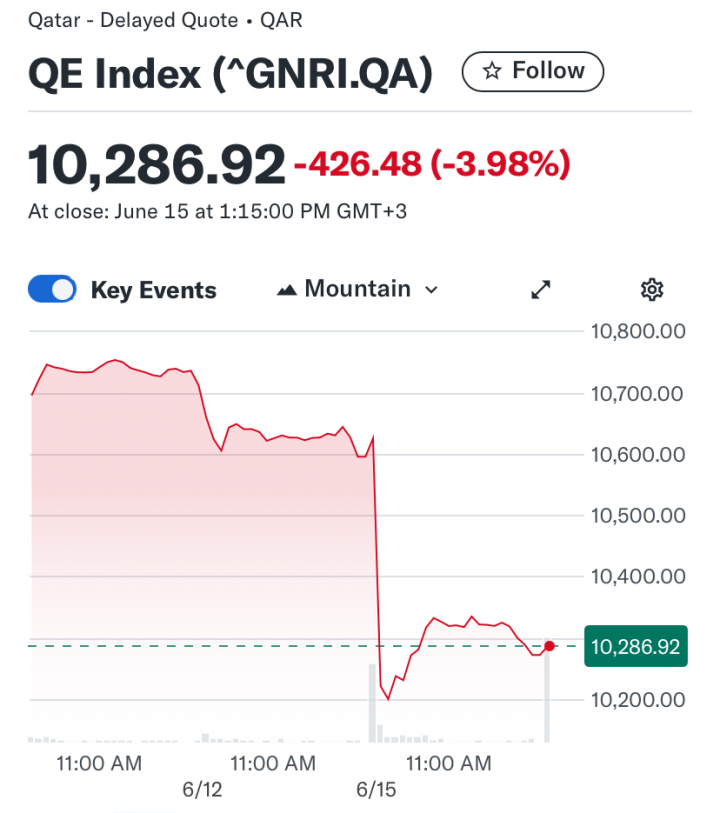The height and width of the screenshot is (813, 720).
Task: Open chart settings gear icon
Action: point(652,290)
